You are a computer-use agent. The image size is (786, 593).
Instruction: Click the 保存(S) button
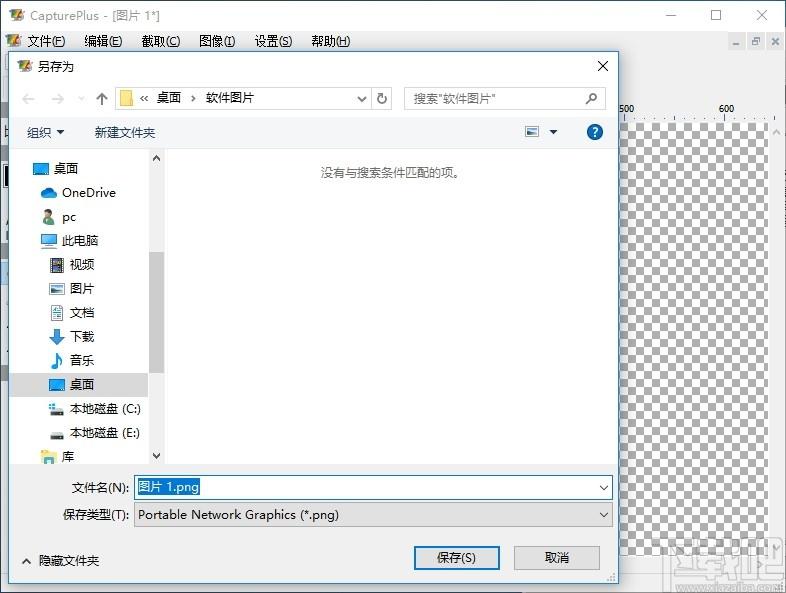457,558
